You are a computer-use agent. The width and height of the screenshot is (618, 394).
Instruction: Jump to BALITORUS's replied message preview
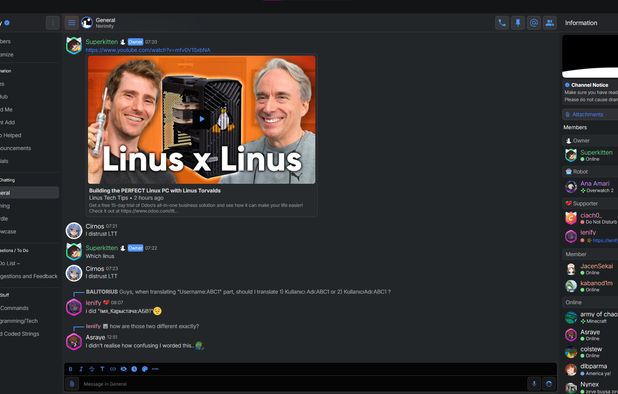(x=238, y=292)
